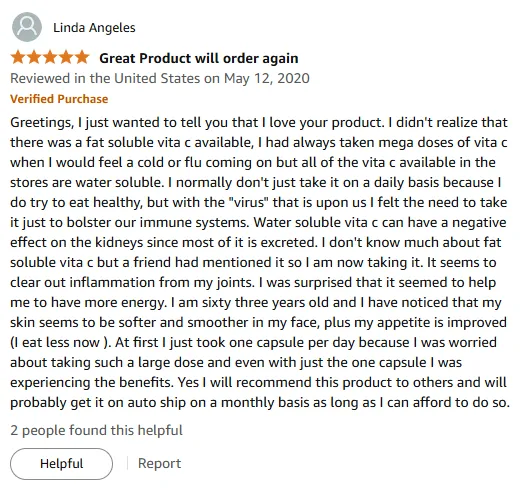Open Linda Angeles's profile name link
This screenshot has width=520, height=490.
(94, 28)
